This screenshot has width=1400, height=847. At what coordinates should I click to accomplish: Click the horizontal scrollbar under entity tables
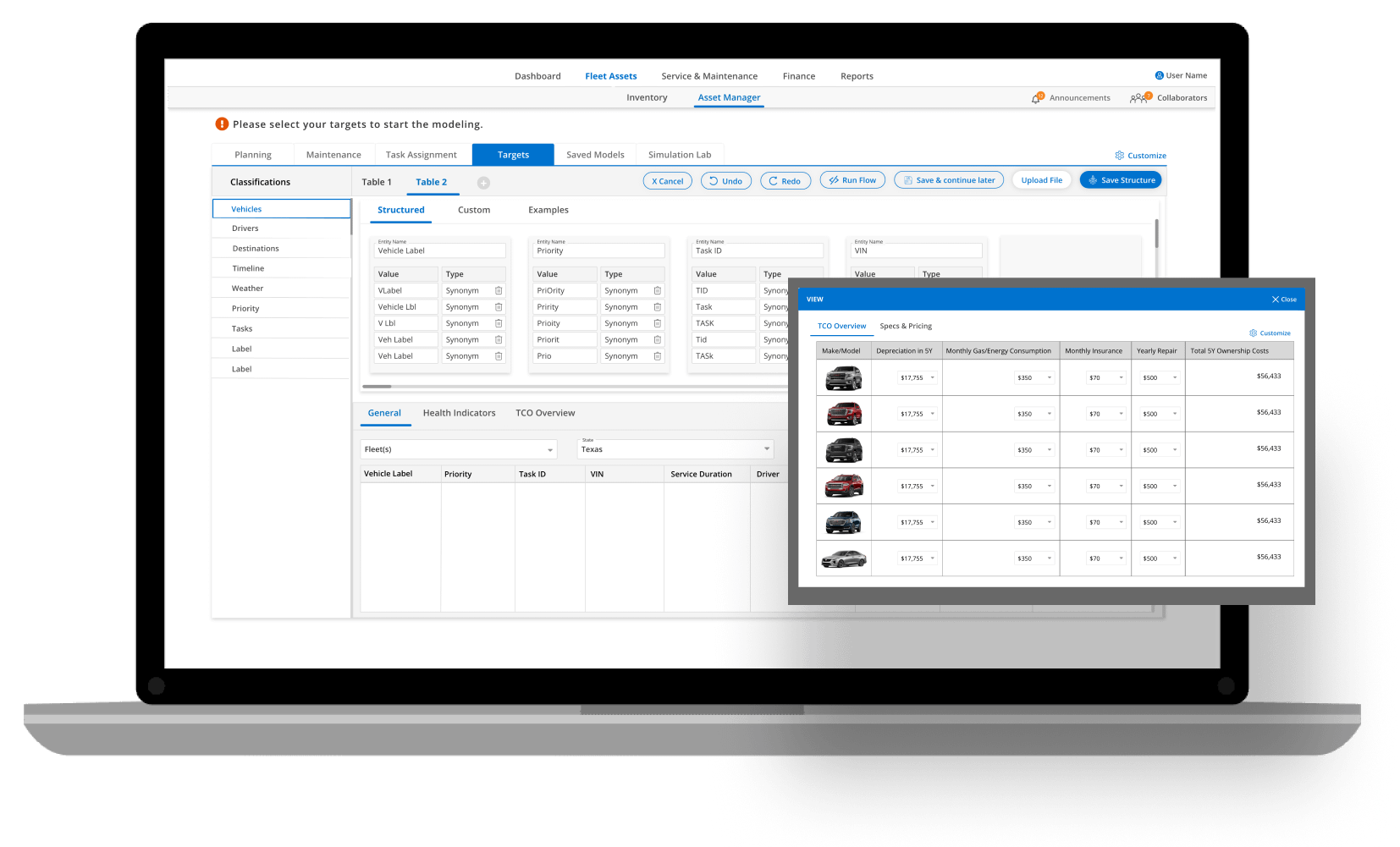[x=377, y=387]
